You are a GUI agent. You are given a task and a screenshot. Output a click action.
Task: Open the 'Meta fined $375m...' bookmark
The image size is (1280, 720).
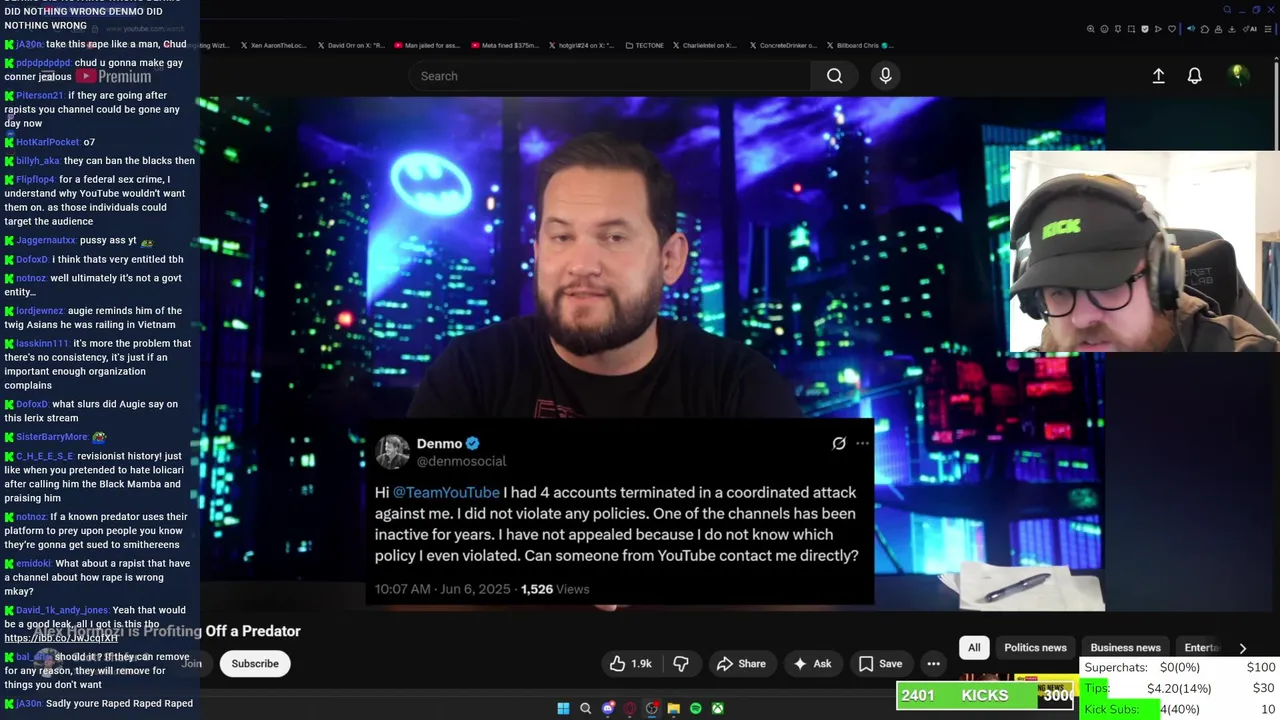507,45
